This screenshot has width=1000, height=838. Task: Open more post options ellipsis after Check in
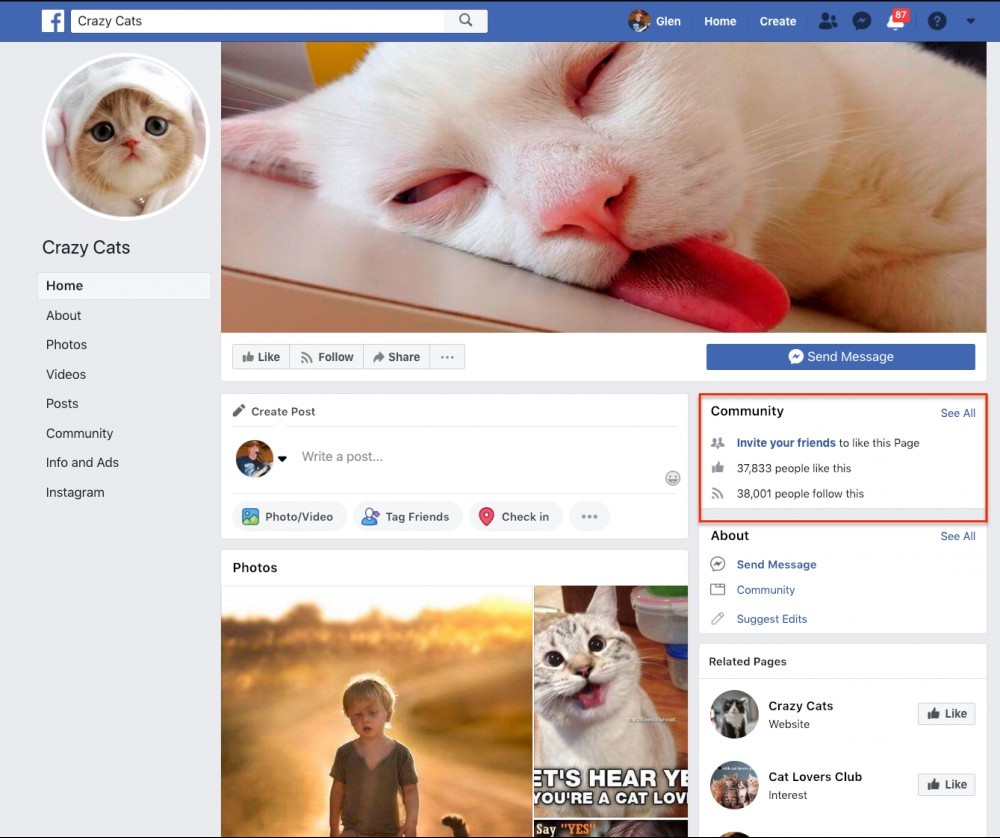589,516
